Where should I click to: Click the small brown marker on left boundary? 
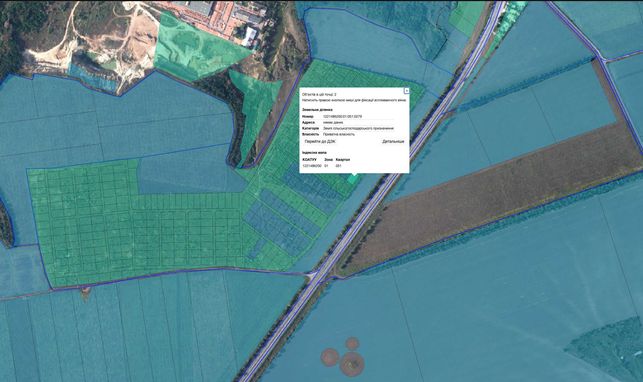85,291
